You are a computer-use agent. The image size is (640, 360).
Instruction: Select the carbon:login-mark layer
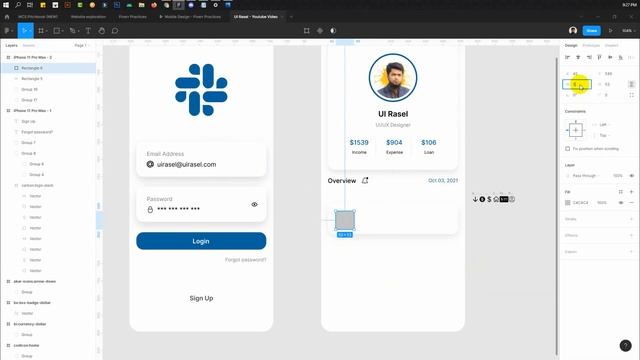click(48, 185)
